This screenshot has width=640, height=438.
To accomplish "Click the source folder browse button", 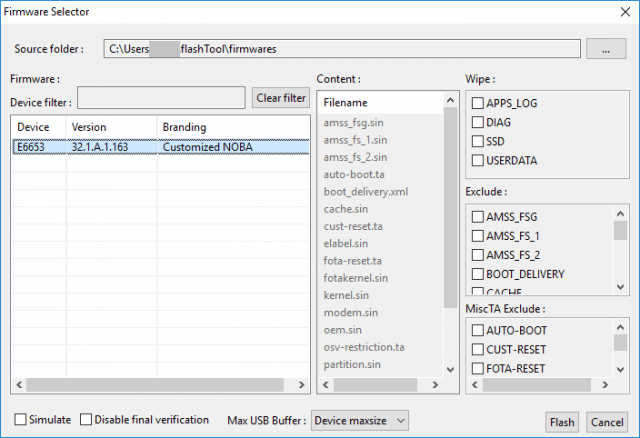I will (606, 49).
